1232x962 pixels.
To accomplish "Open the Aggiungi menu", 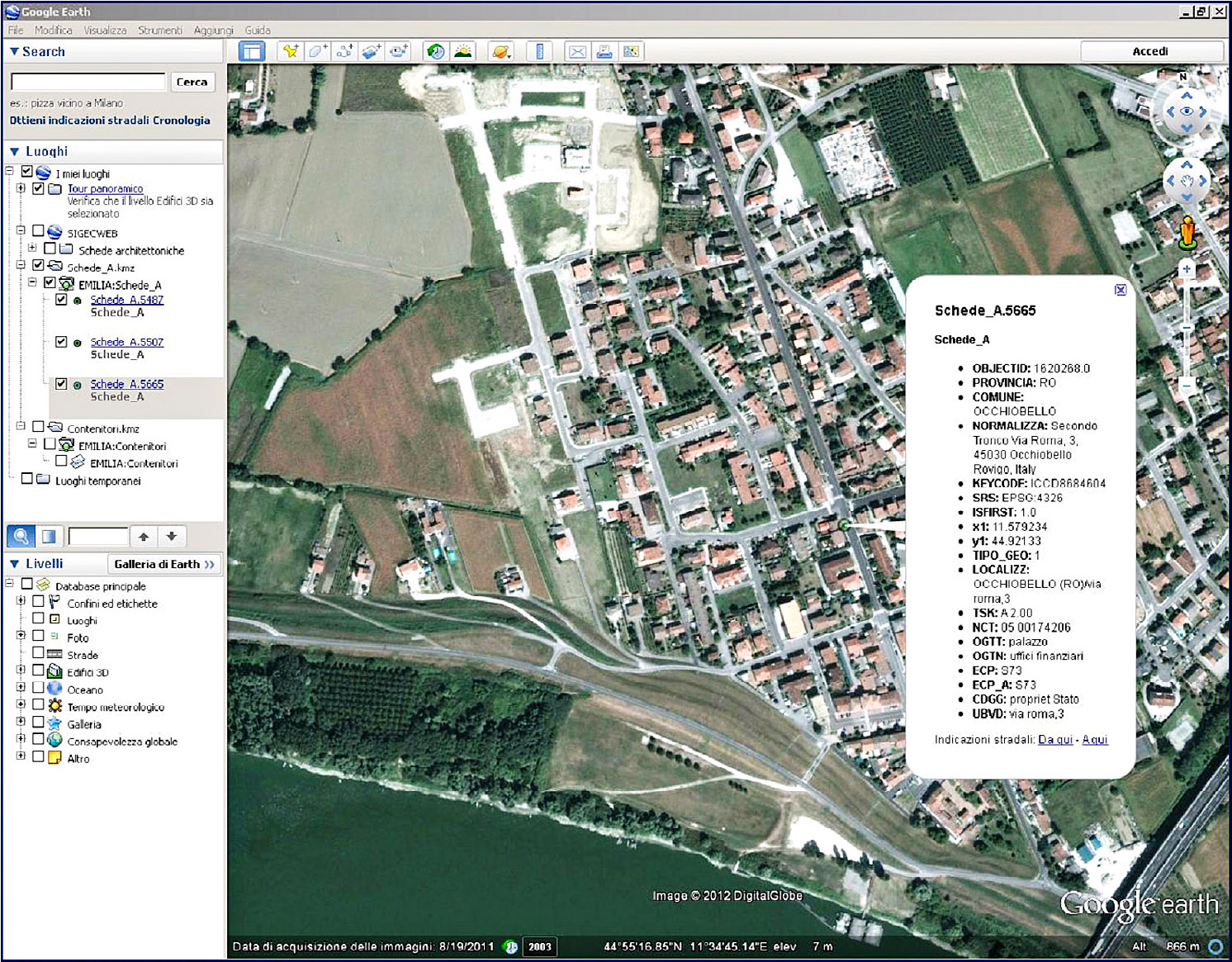I will tap(214, 30).
